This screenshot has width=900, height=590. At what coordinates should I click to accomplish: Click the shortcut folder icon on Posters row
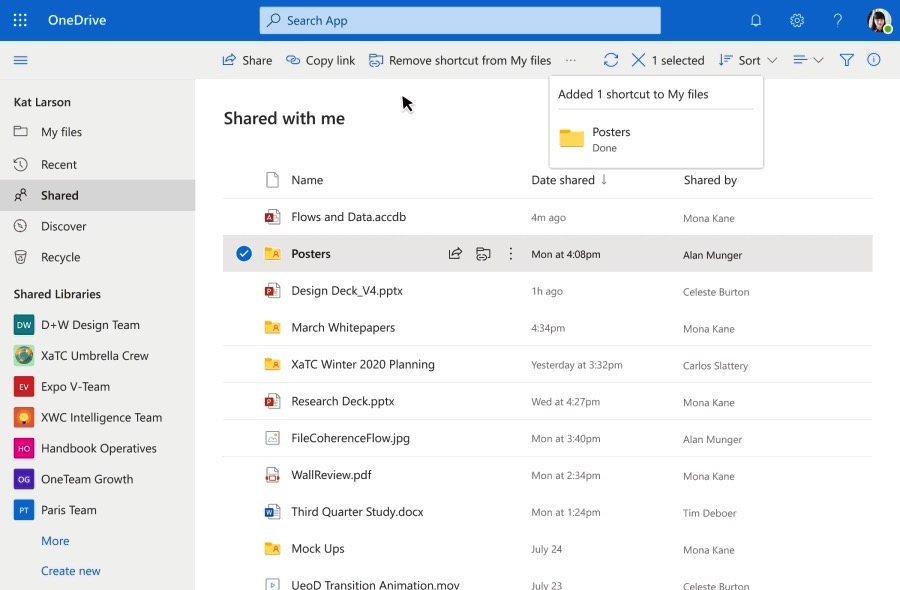(x=484, y=254)
